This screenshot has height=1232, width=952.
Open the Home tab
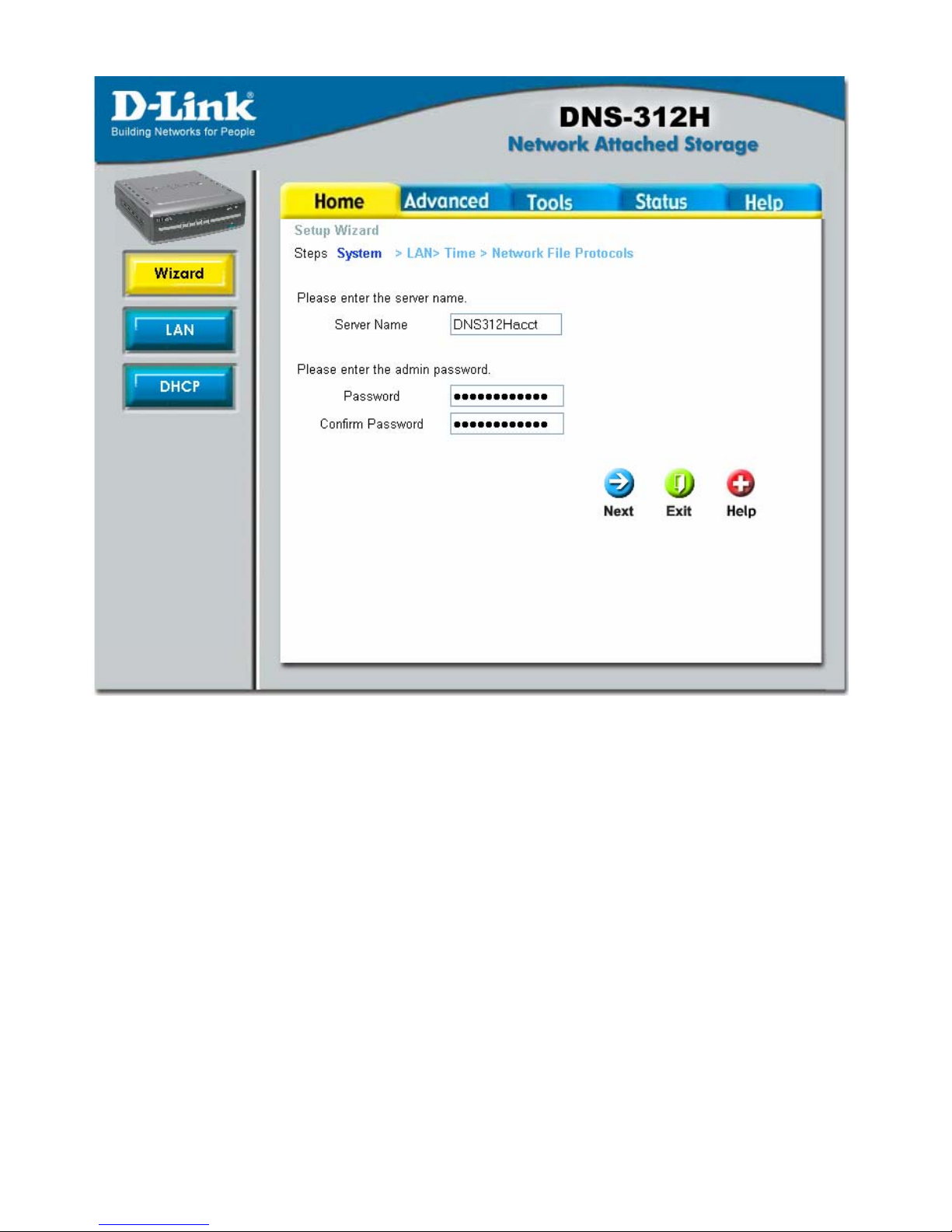[340, 201]
